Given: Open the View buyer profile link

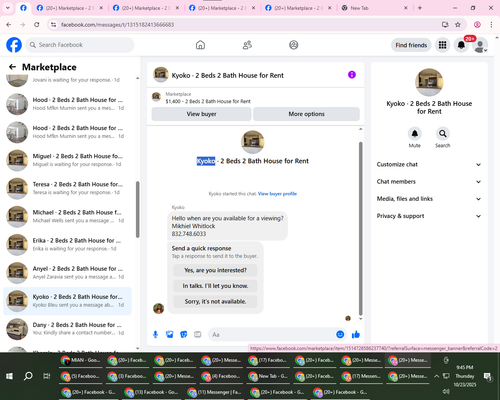Looking at the screenshot, I should (x=277, y=194).
